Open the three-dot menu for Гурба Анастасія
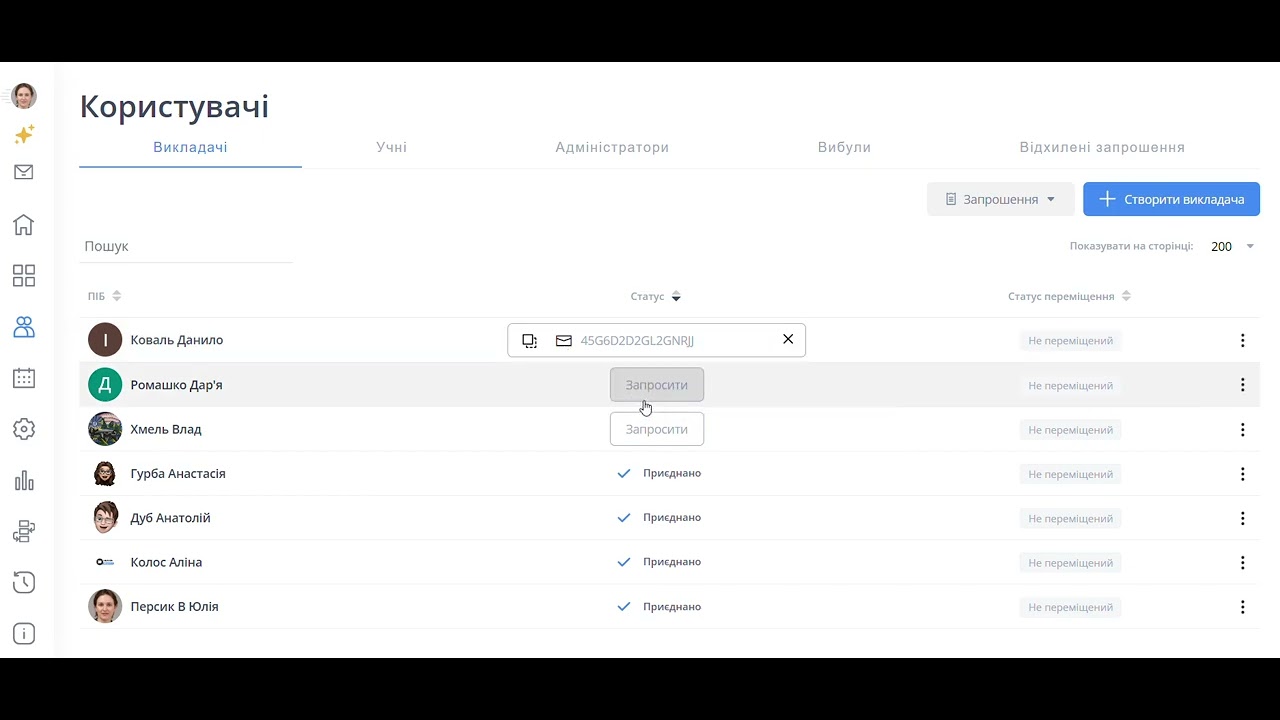 [1242, 474]
